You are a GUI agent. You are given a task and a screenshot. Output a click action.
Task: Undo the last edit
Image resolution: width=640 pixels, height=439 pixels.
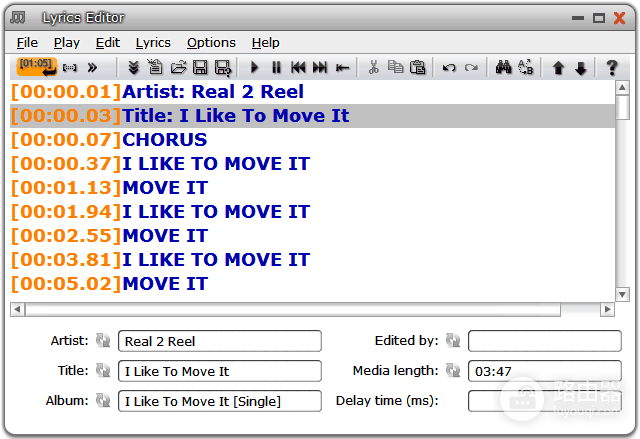(x=449, y=67)
